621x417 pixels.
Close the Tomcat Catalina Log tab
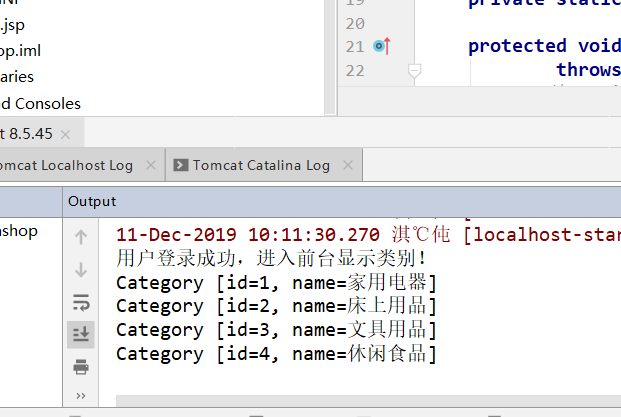[x=348, y=165]
